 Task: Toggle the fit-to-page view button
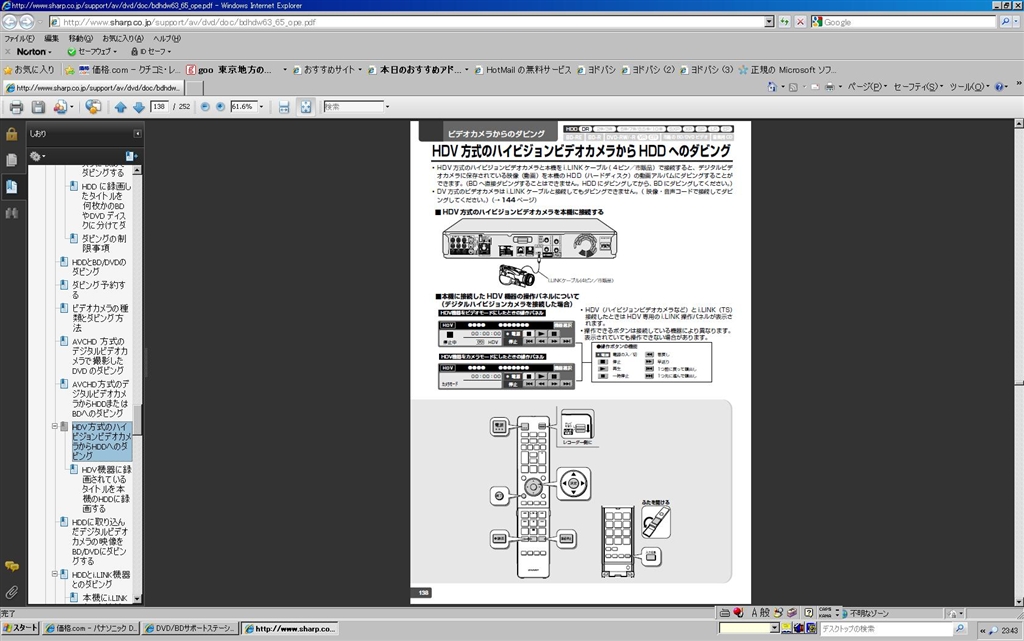[x=306, y=107]
